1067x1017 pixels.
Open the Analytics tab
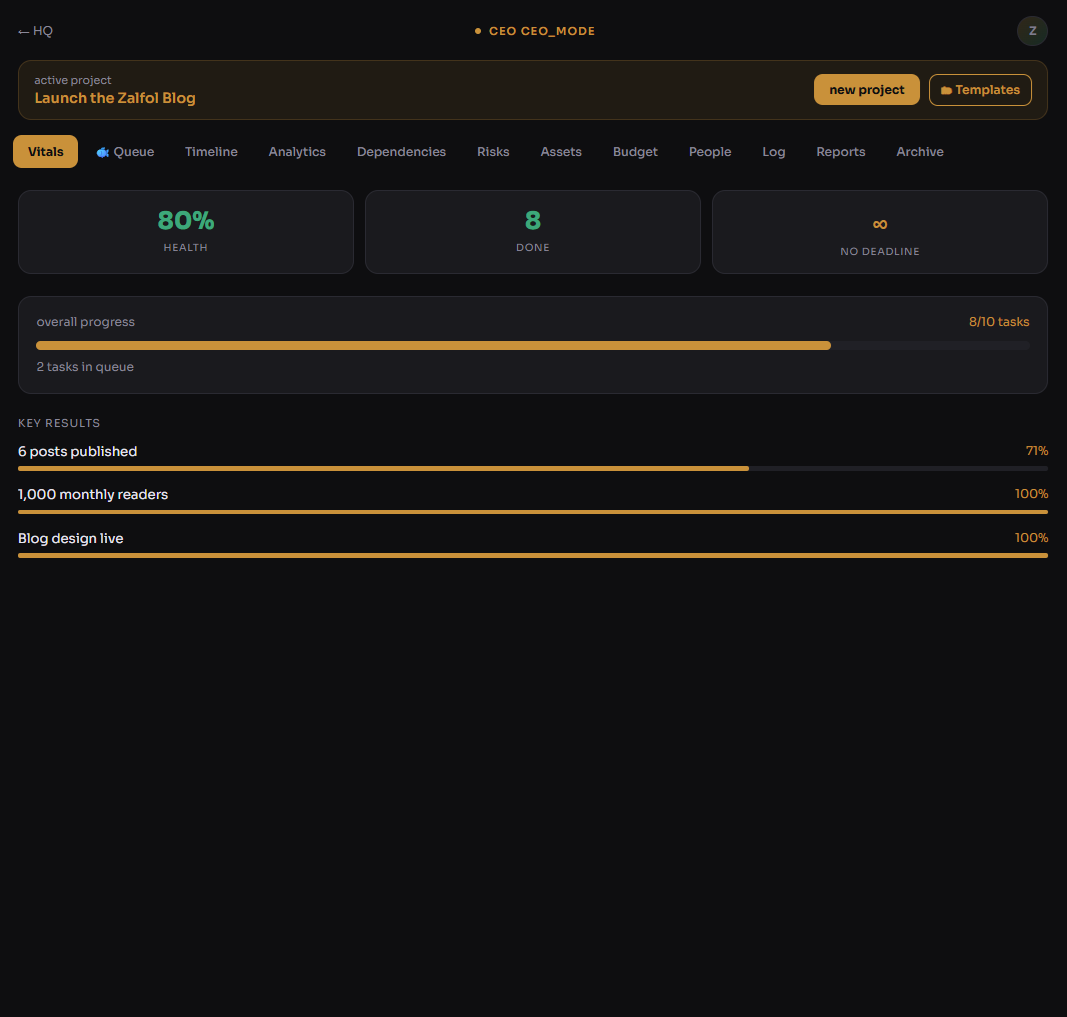click(297, 152)
